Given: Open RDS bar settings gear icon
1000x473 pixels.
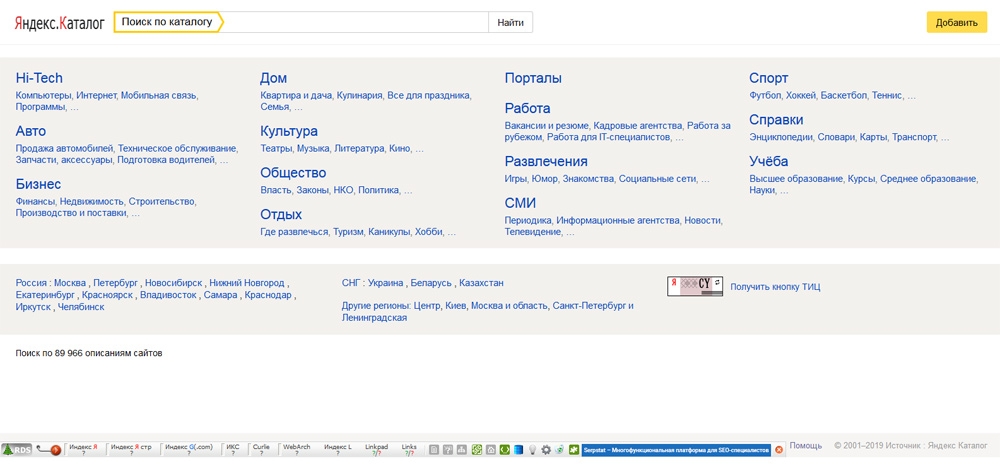Looking at the screenshot, I should pyautogui.click(x=546, y=449).
